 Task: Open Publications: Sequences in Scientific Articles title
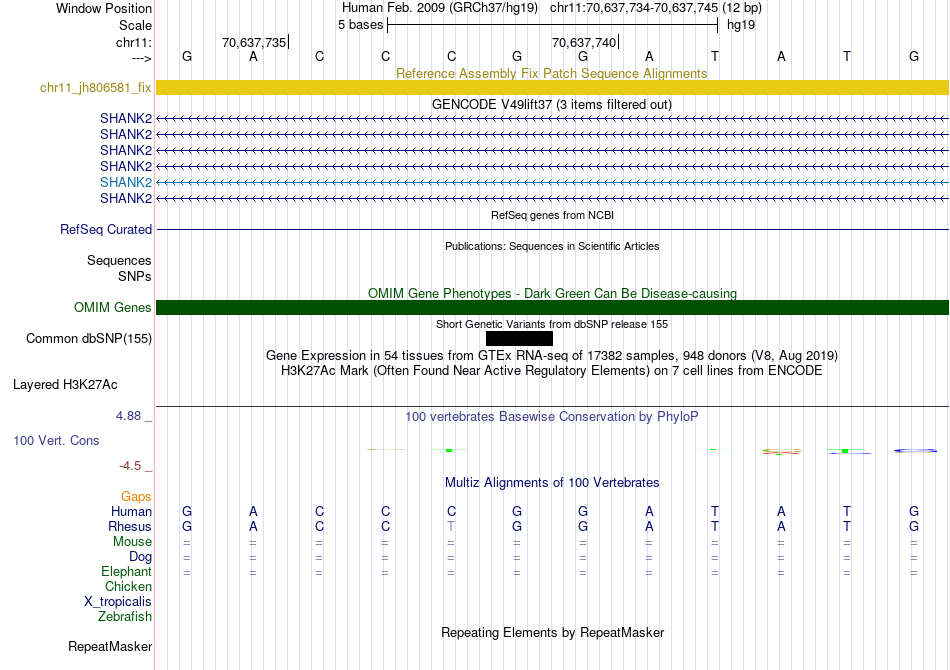[552, 246]
